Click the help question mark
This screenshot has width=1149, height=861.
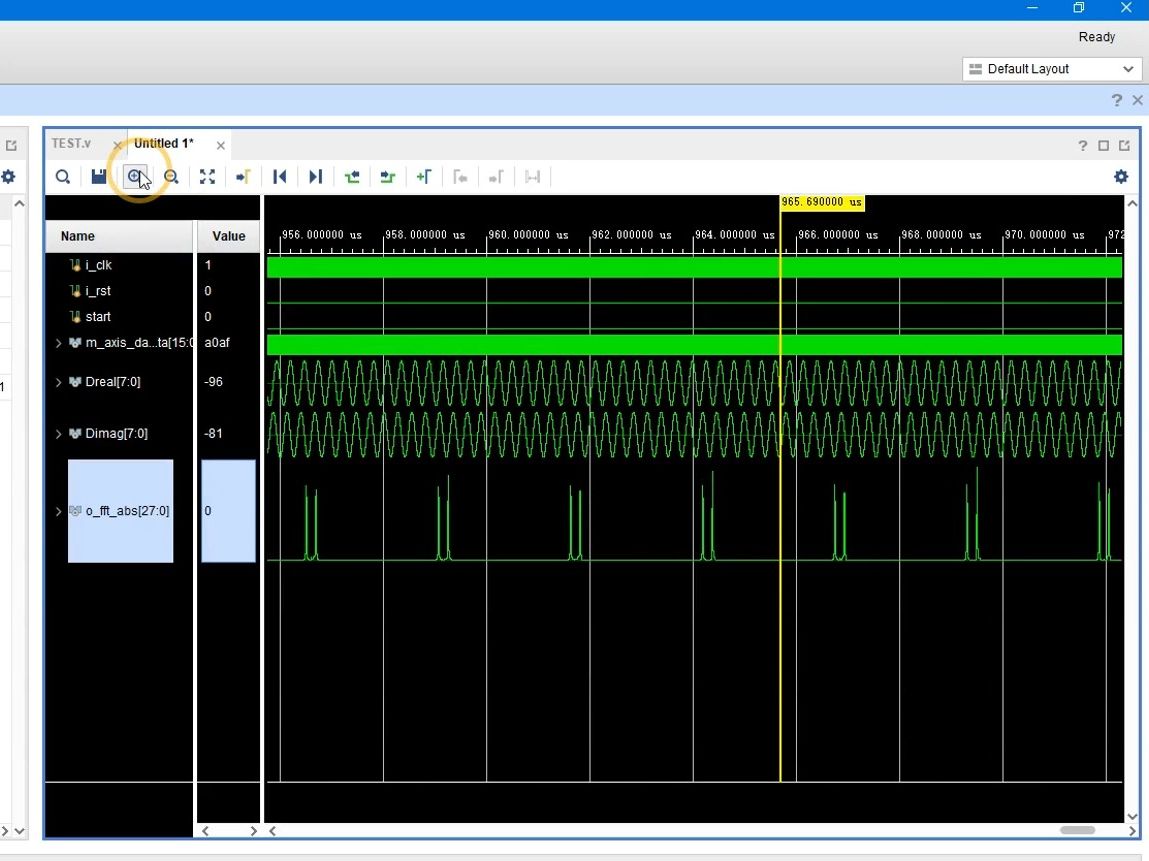click(1083, 146)
